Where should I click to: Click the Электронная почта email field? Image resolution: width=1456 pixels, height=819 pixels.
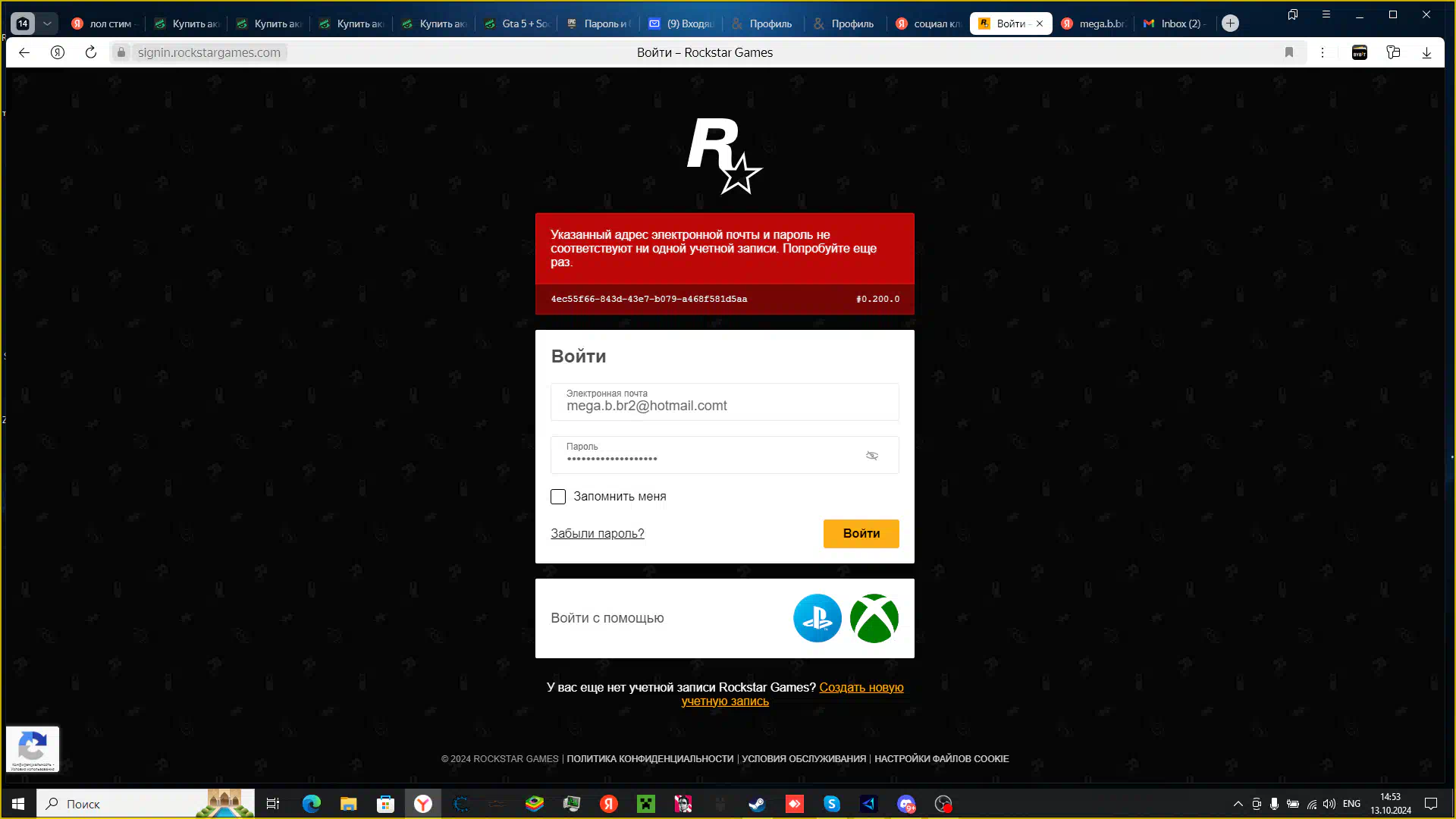pos(724,403)
